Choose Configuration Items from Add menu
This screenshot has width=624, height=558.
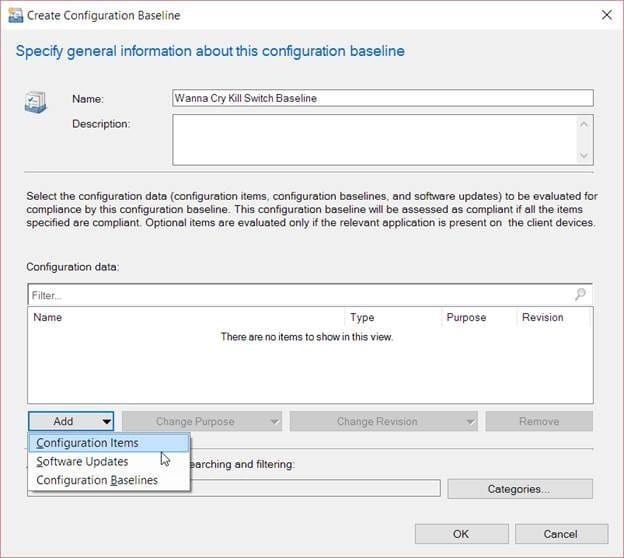tap(109, 443)
